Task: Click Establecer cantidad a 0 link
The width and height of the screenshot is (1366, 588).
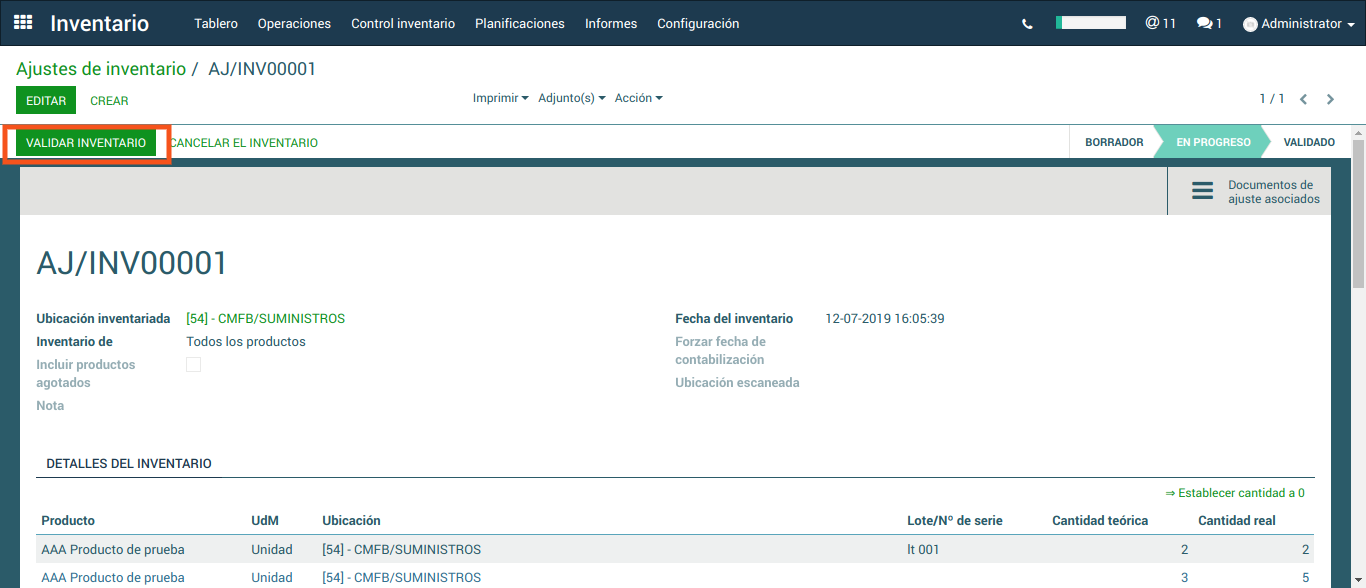Action: click(1235, 493)
